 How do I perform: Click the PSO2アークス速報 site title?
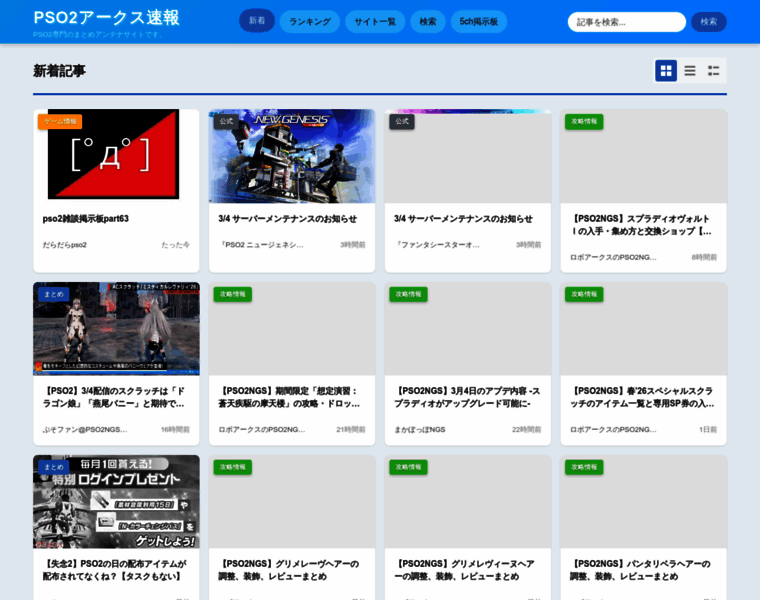[106, 17]
